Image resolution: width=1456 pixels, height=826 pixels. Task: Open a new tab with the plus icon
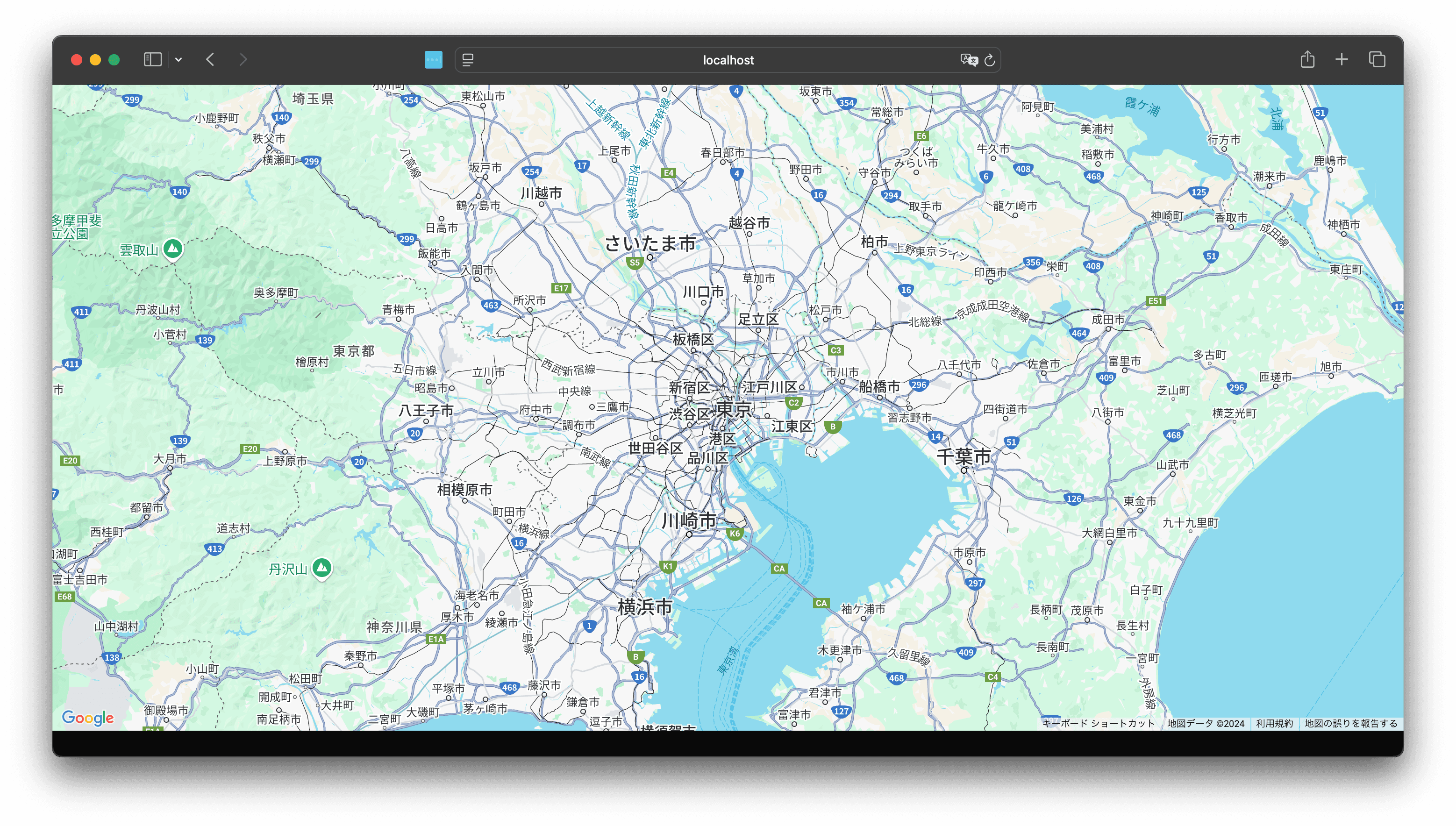tap(1342, 59)
